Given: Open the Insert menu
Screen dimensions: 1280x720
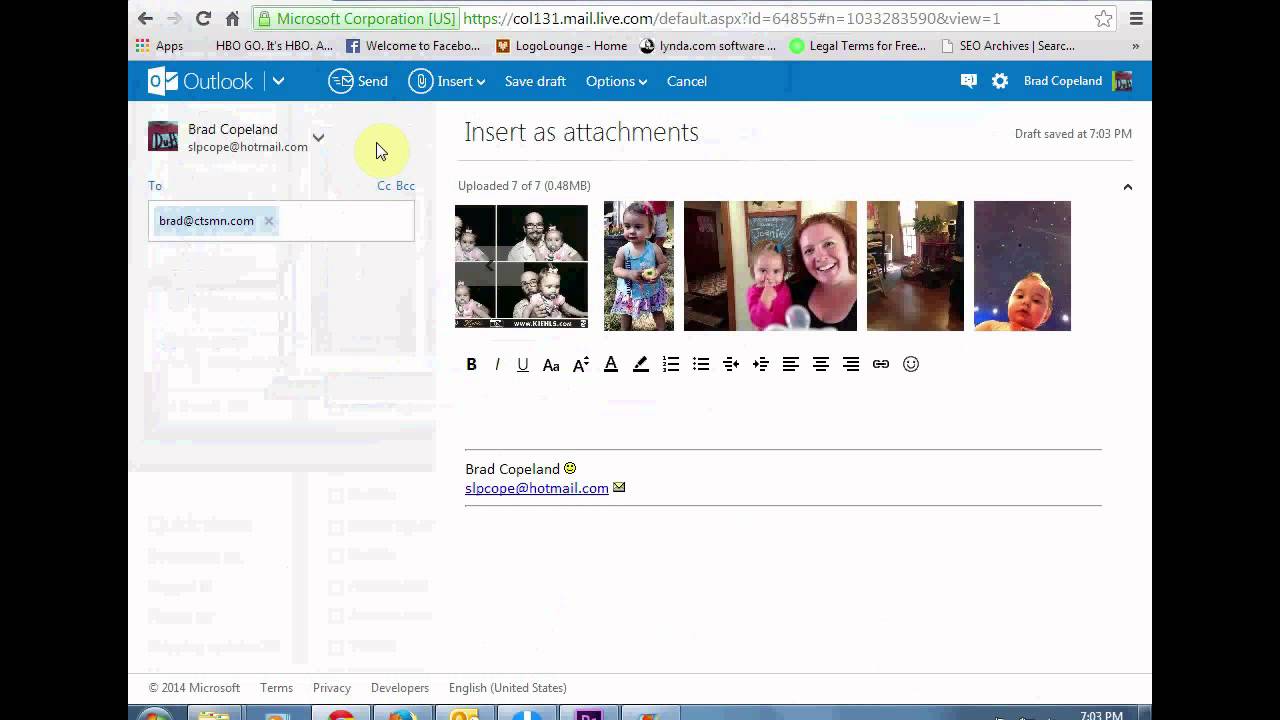Looking at the screenshot, I should click(447, 81).
